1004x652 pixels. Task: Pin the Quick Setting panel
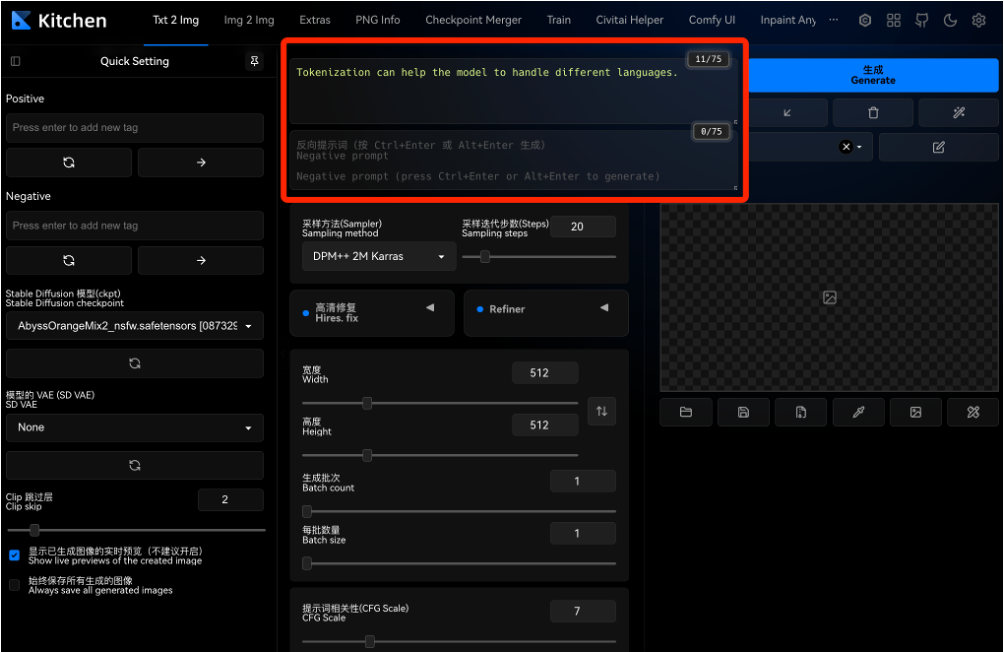point(254,61)
